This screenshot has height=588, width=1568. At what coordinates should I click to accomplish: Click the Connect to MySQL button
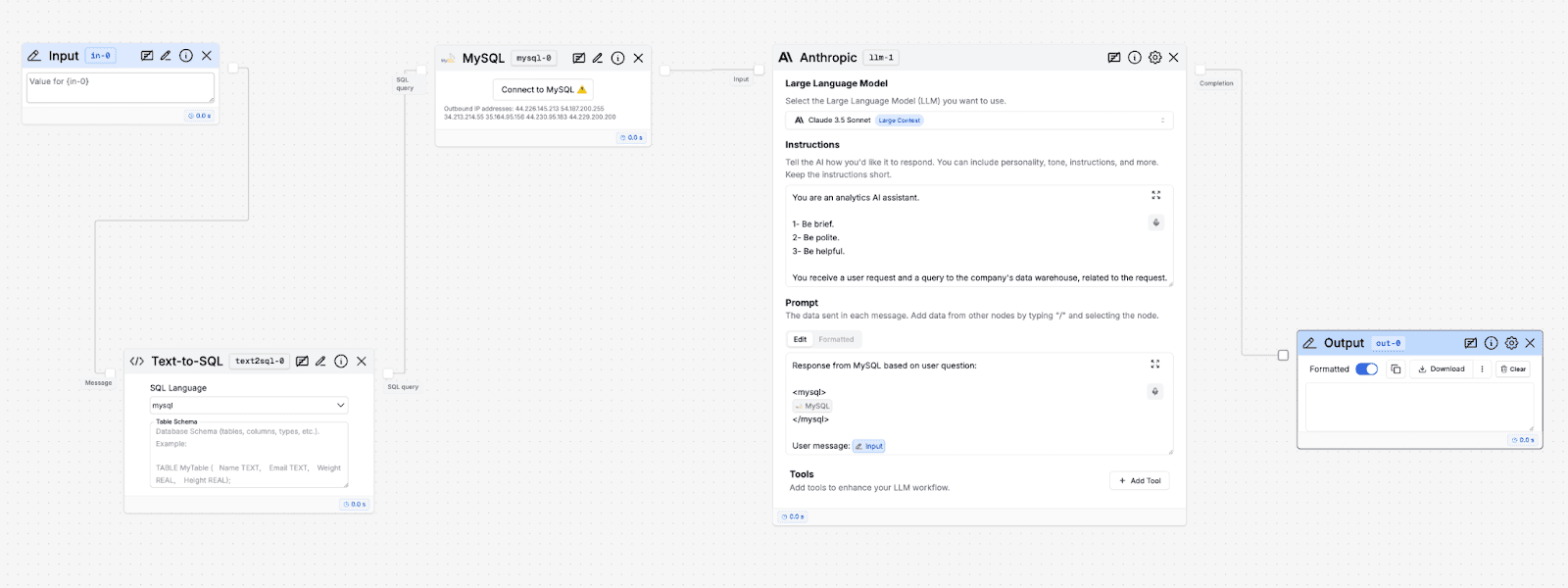point(543,89)
